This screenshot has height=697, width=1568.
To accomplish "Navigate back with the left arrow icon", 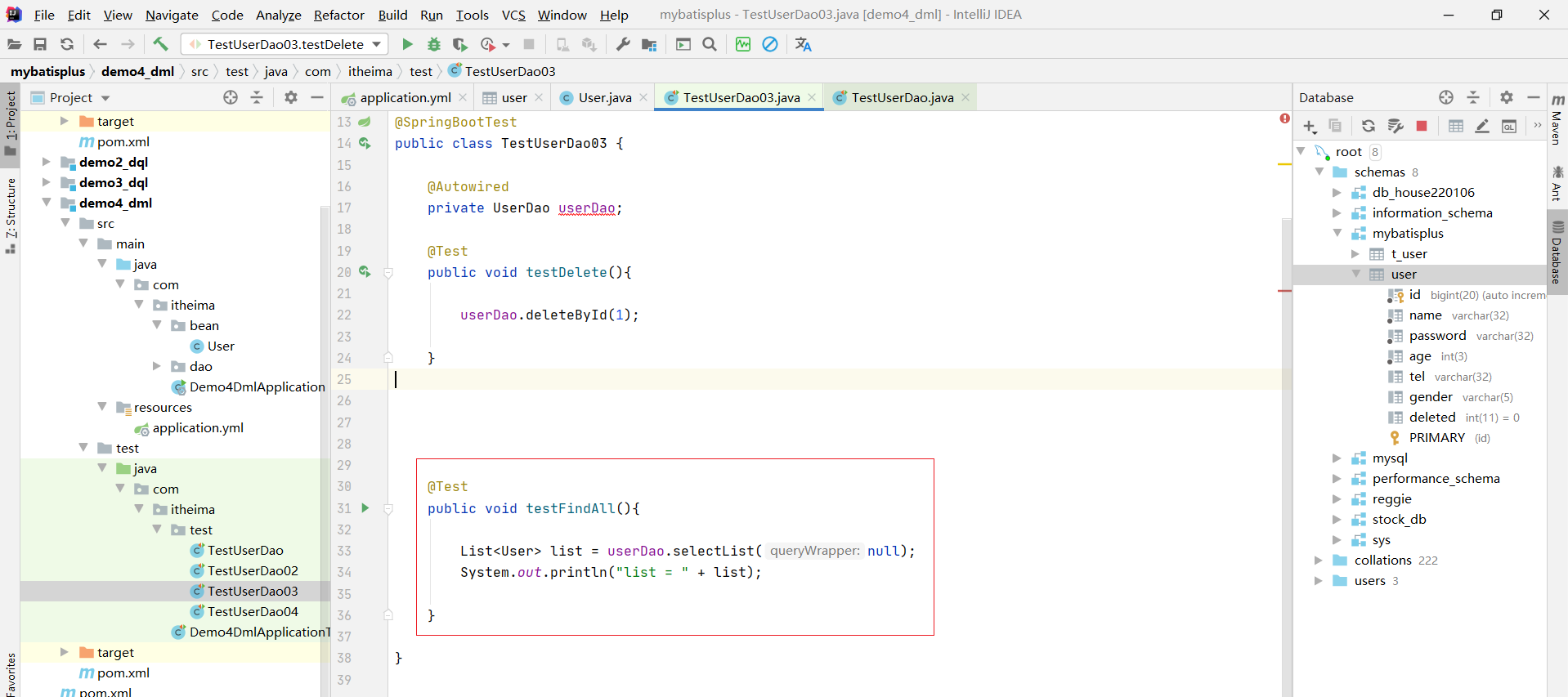I will coord(100,44).
